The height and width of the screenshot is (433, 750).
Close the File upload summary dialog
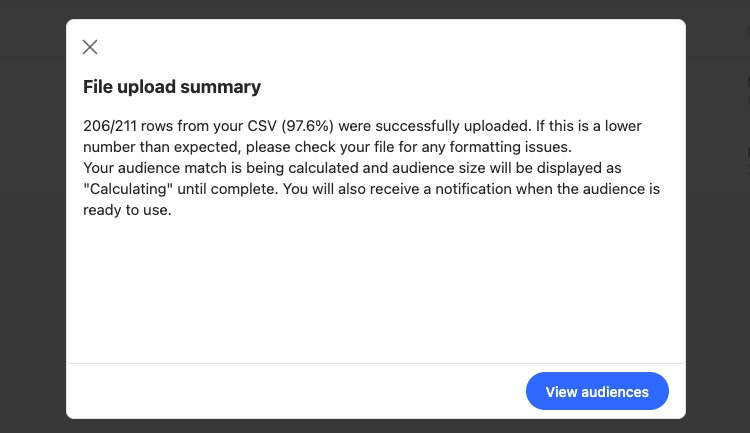pyautogui.click(x=90, y=47)
